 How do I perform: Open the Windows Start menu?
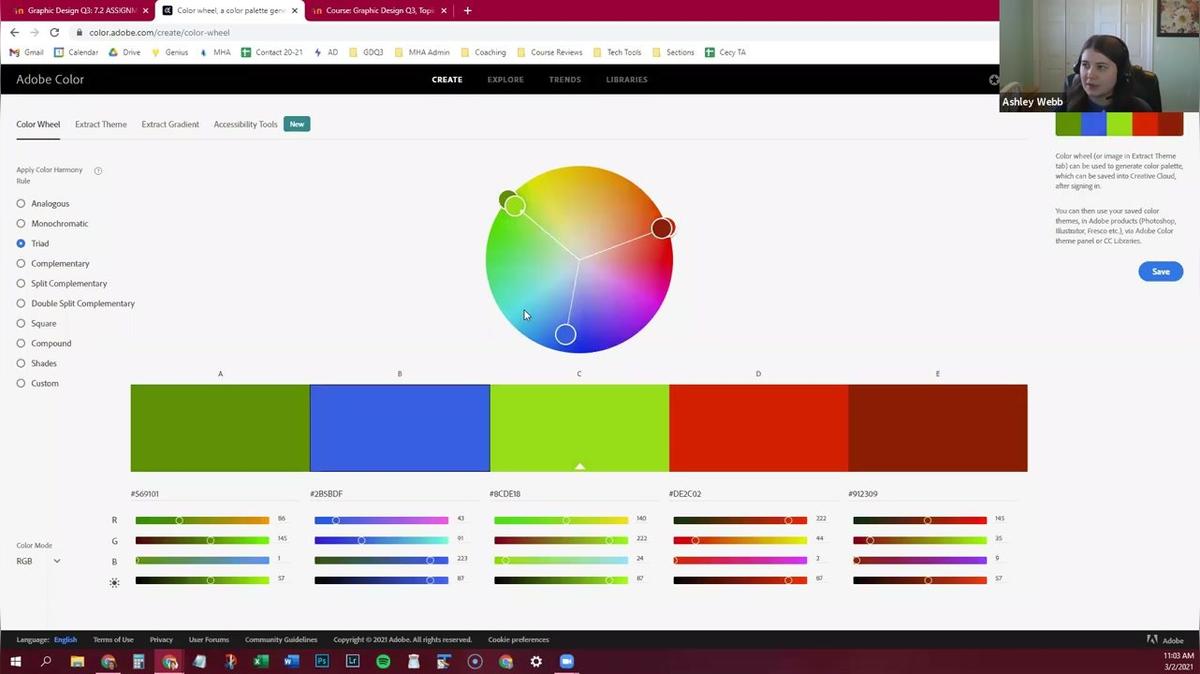15,661
